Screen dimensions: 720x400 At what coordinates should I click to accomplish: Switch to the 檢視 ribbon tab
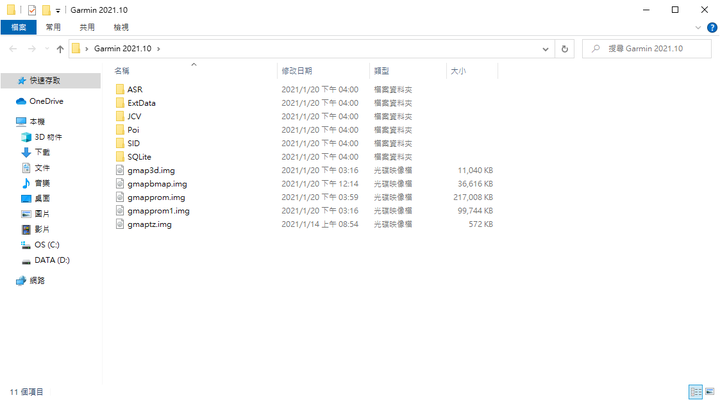click(121, 27)
